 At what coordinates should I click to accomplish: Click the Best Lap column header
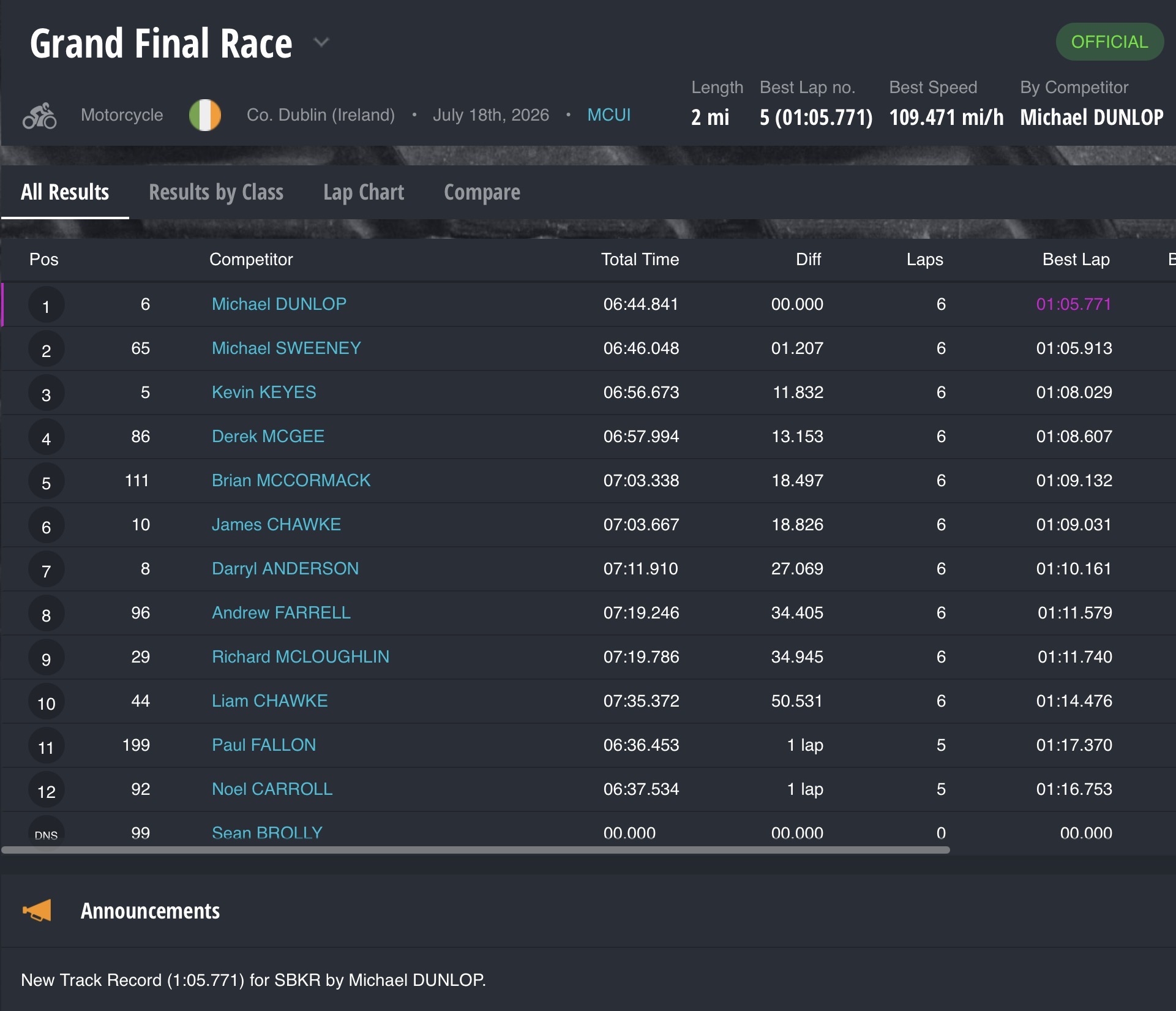[x=1076, y=259]
